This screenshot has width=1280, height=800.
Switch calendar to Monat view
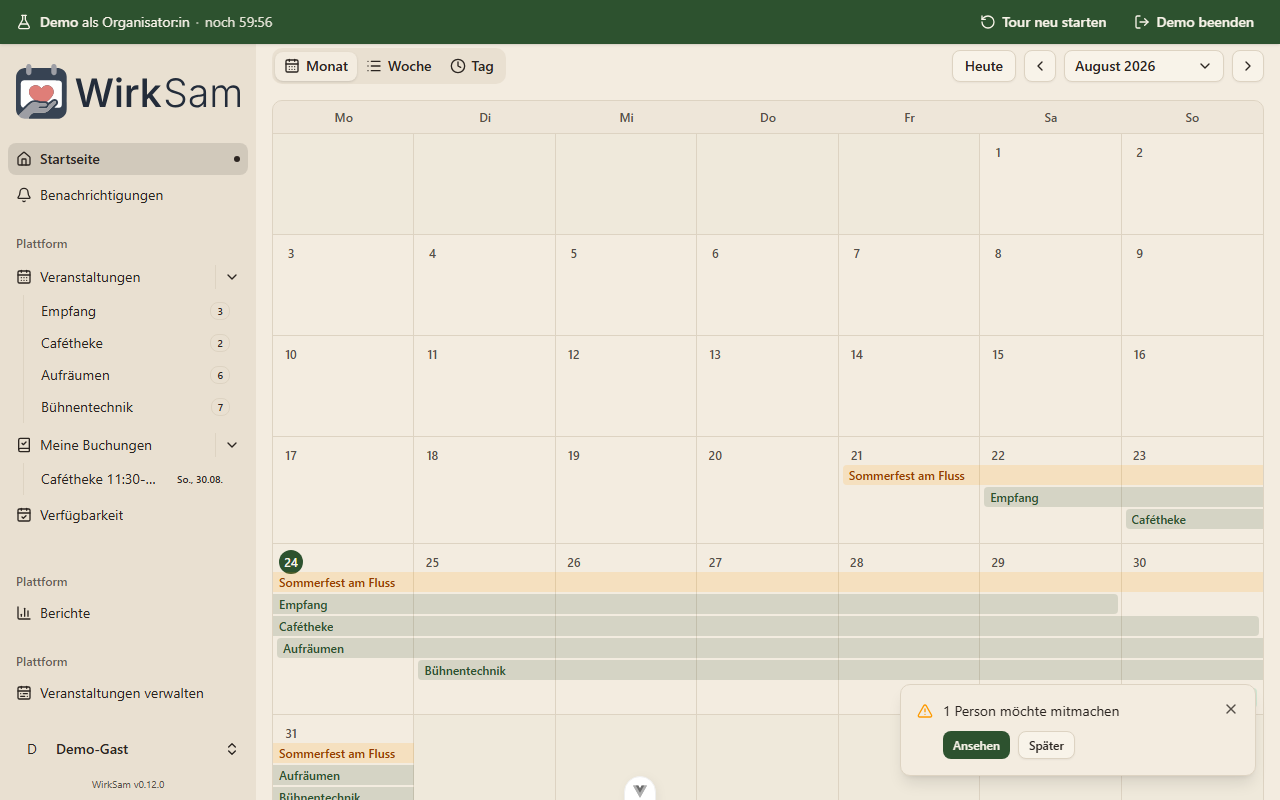point(316,66)
